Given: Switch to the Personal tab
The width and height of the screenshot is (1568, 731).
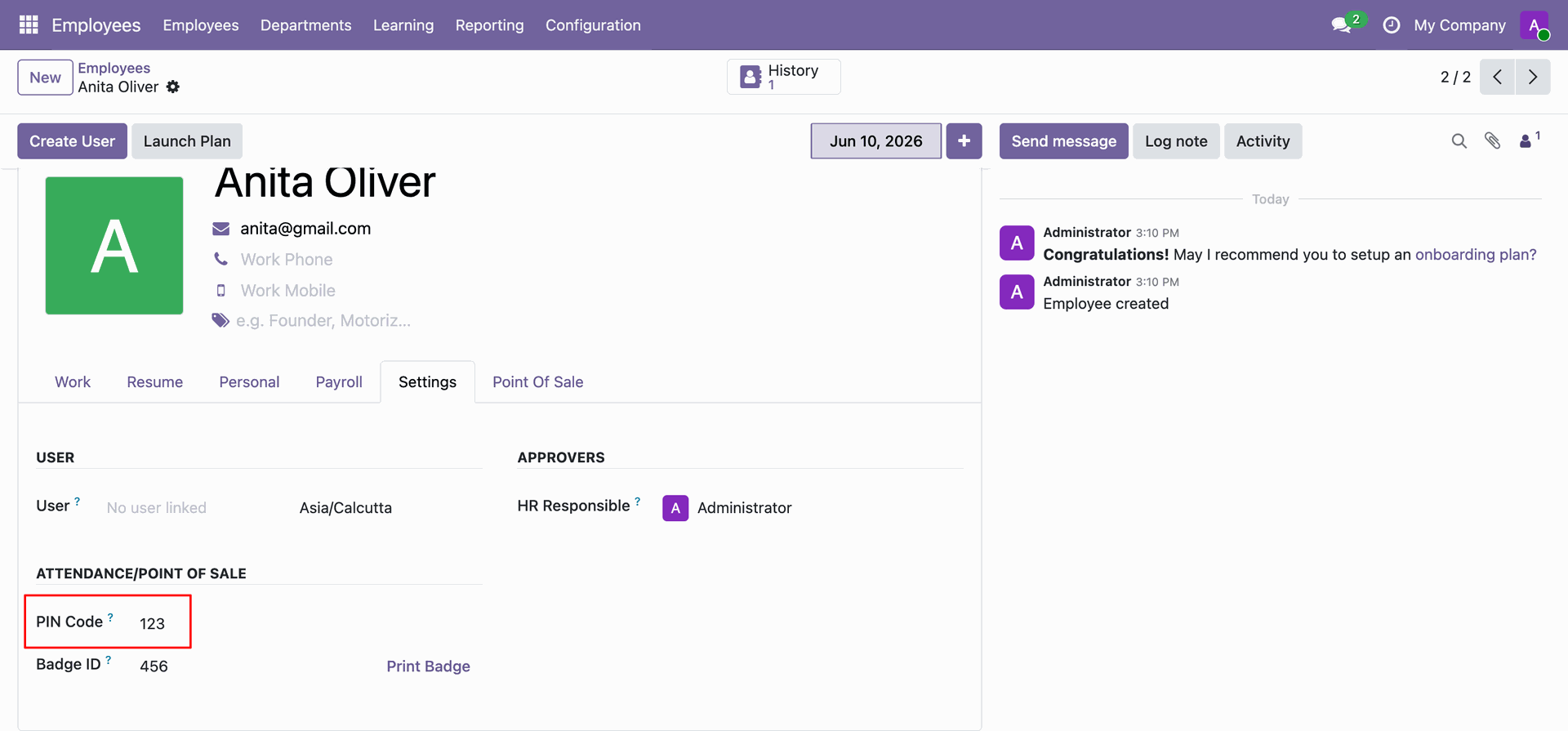Looking at the screenshot, I should (249, 382).
